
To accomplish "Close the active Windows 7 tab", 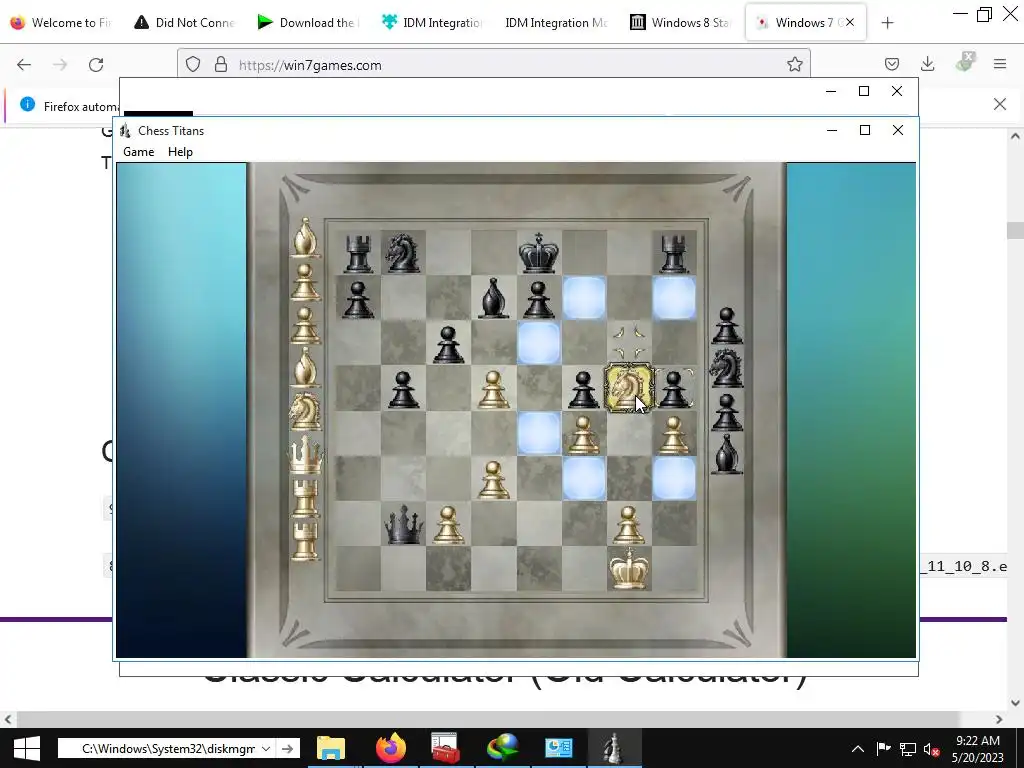I will tap(850, 22).
